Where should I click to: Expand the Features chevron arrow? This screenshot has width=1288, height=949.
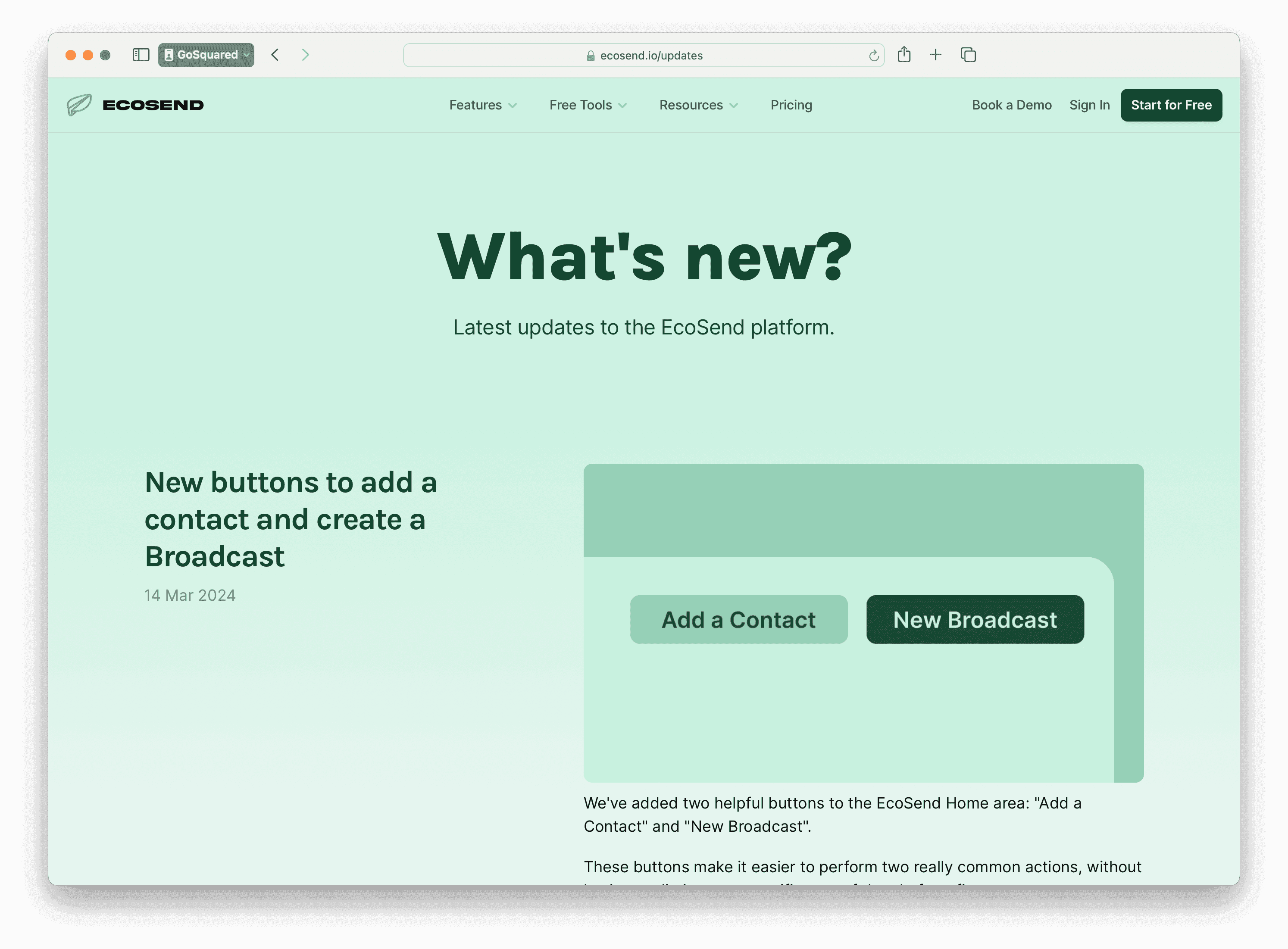513,106
